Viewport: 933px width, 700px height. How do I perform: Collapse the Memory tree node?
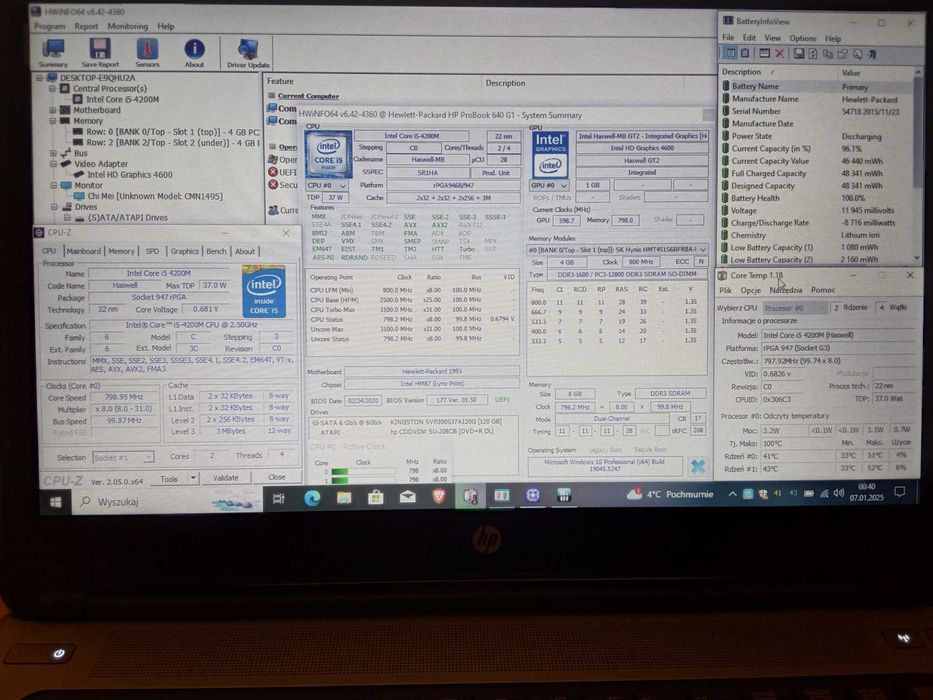(x=52, y=120)
